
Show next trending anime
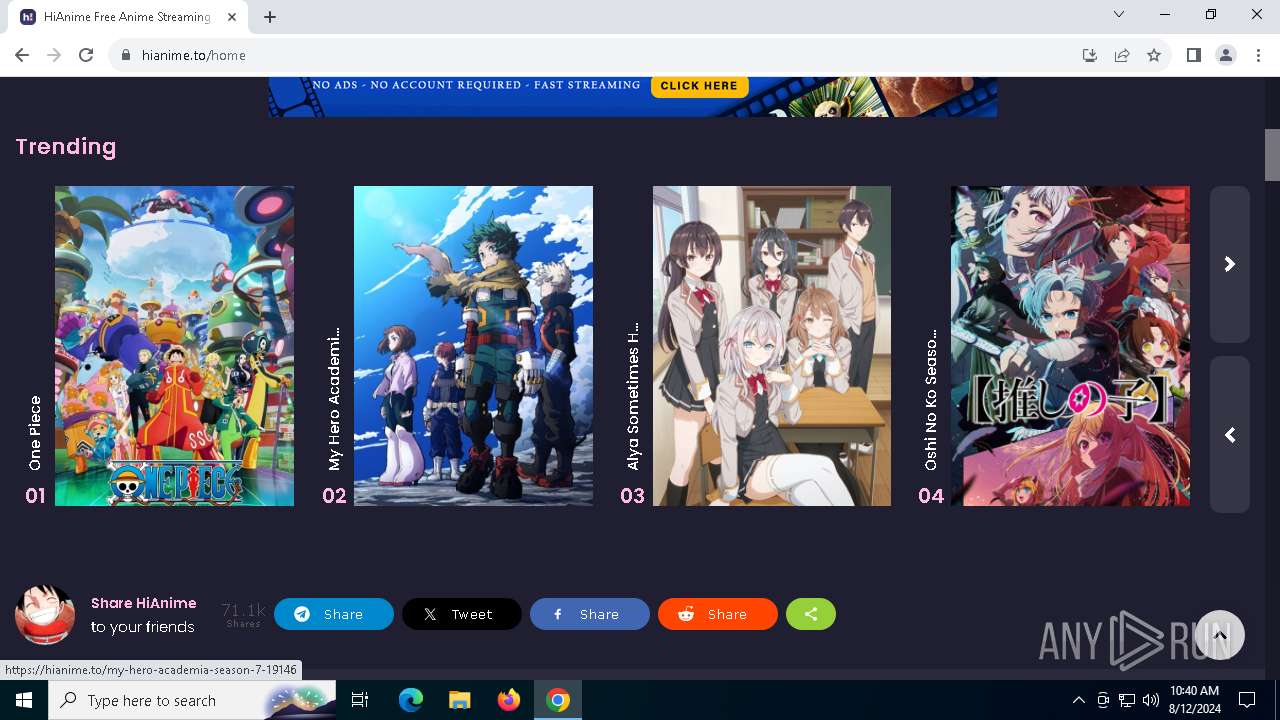1230,264
